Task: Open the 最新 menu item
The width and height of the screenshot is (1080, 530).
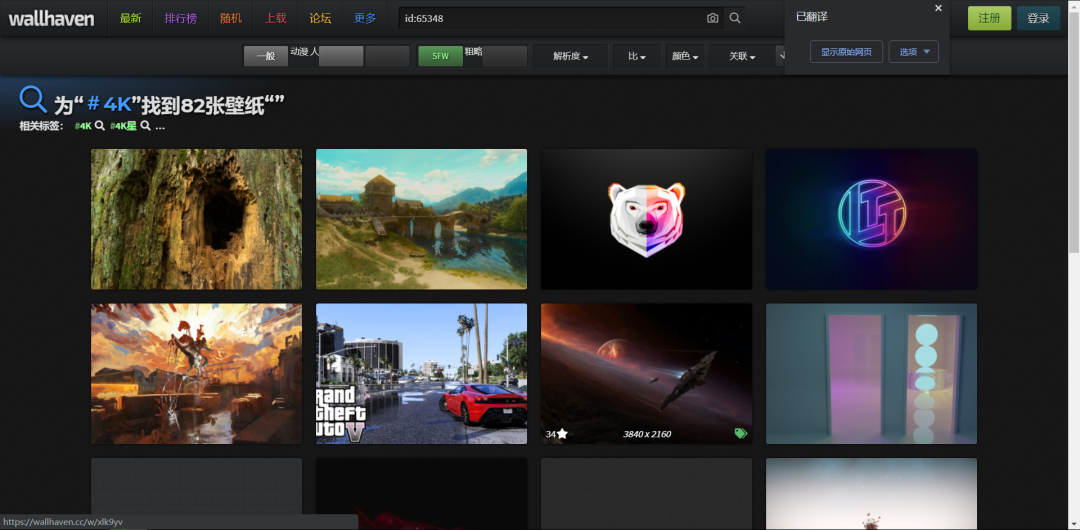Action: 130,19
